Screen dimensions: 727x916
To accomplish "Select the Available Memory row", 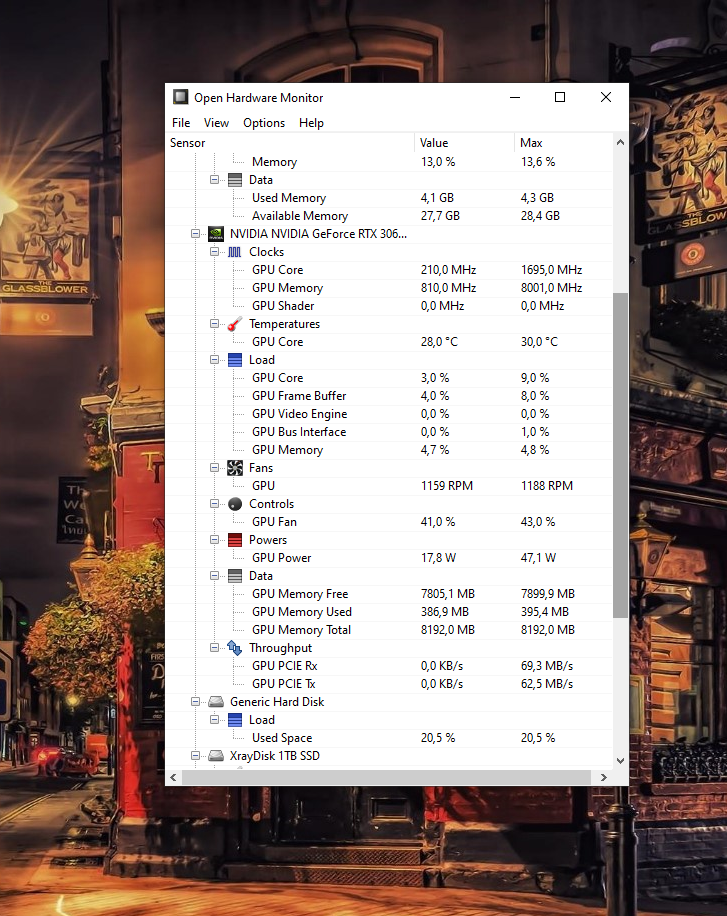I will [389, 216].
